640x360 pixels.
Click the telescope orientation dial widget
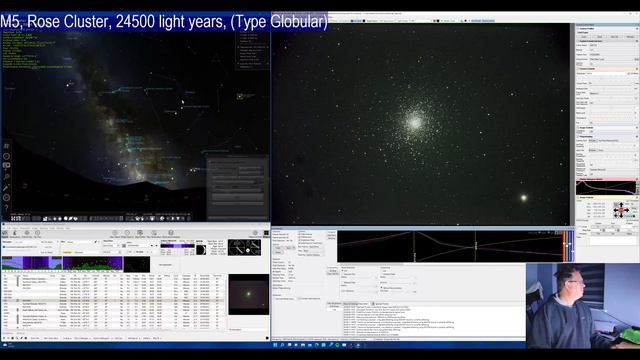tap(244, 248)
